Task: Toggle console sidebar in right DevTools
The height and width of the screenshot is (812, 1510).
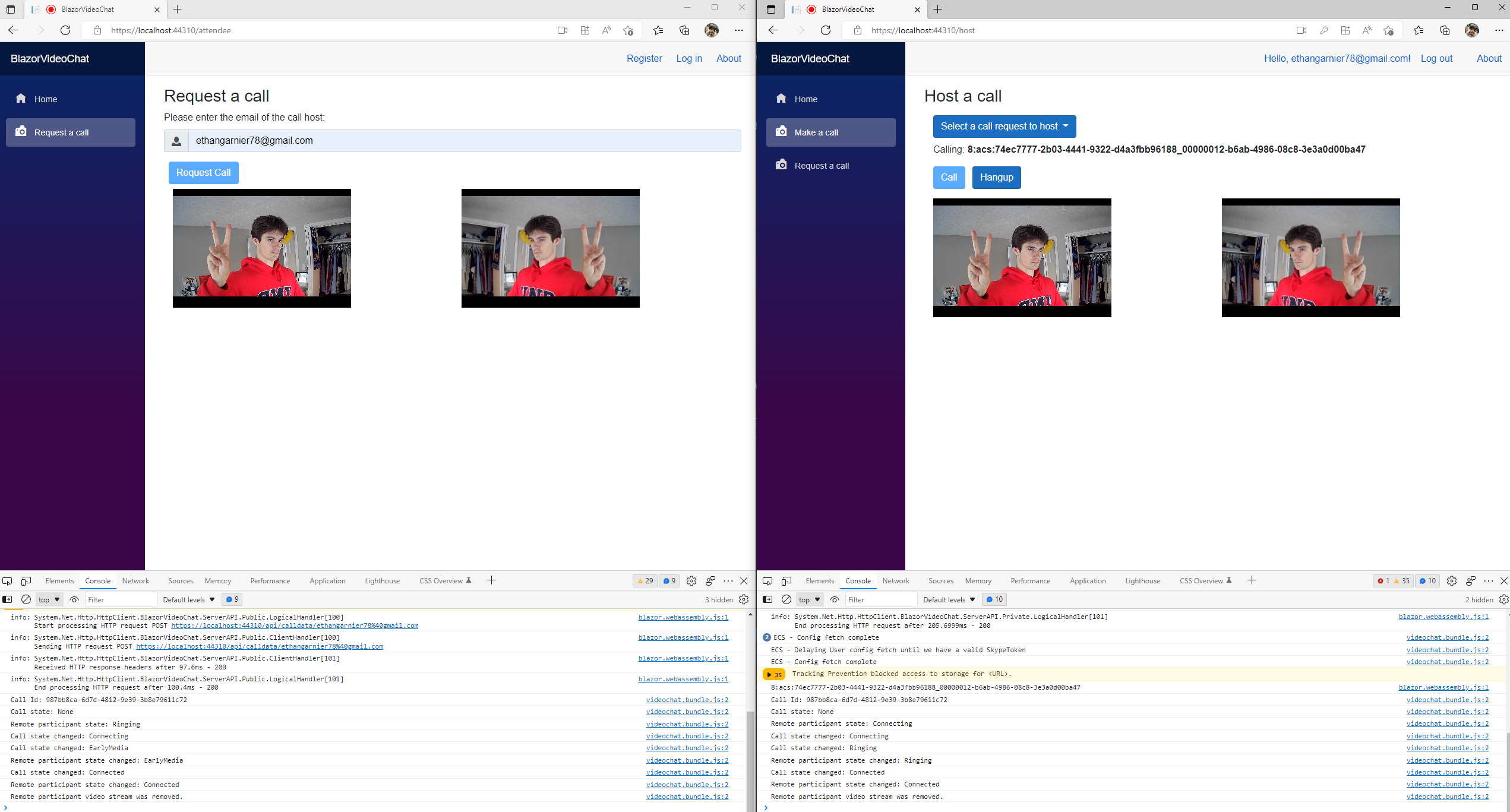Action: [767, 599]
